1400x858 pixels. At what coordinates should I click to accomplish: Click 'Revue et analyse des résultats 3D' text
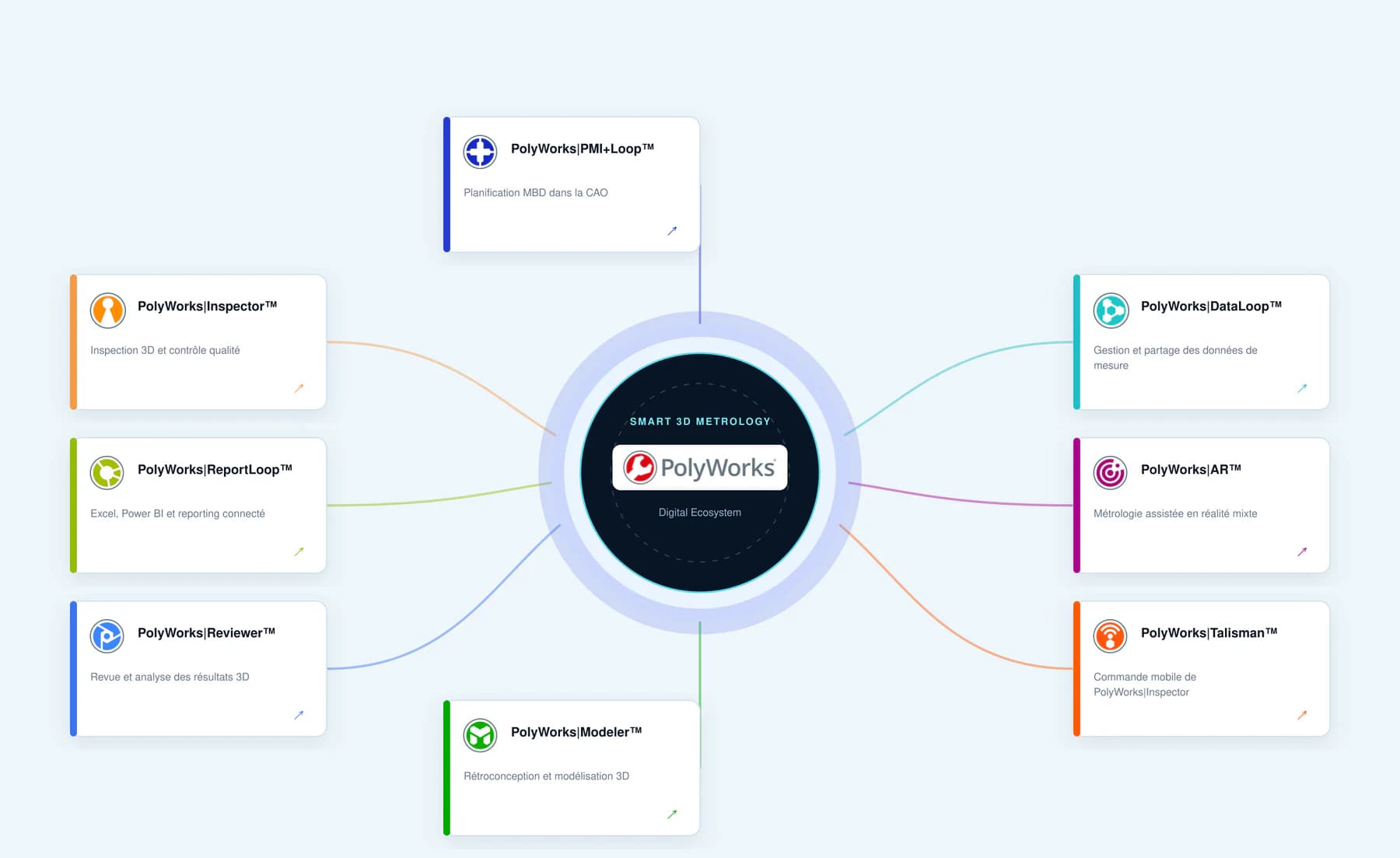170,678
